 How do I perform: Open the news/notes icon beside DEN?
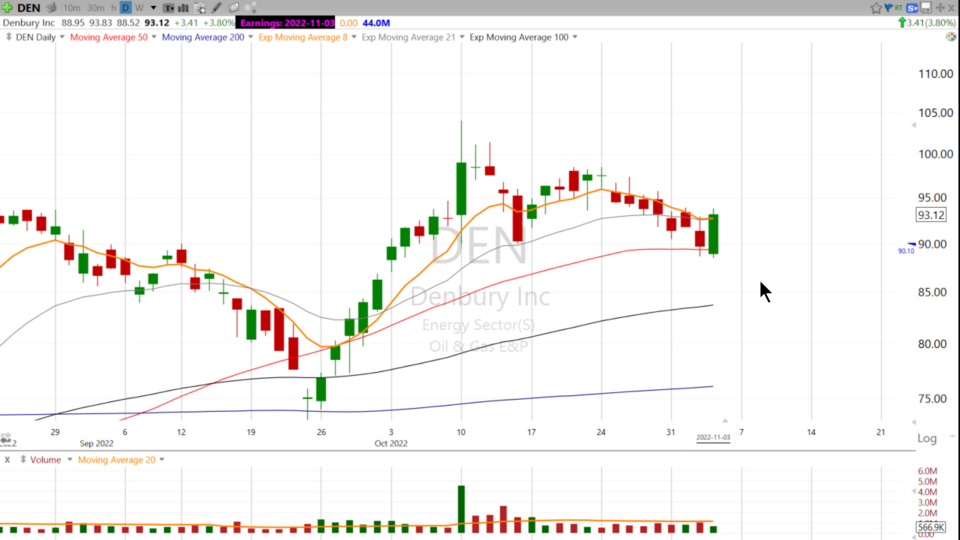tap(52, 8)
